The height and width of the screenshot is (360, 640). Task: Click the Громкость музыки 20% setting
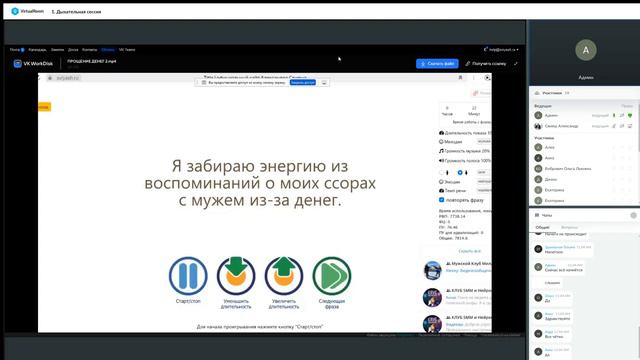(x=464, y=151)
